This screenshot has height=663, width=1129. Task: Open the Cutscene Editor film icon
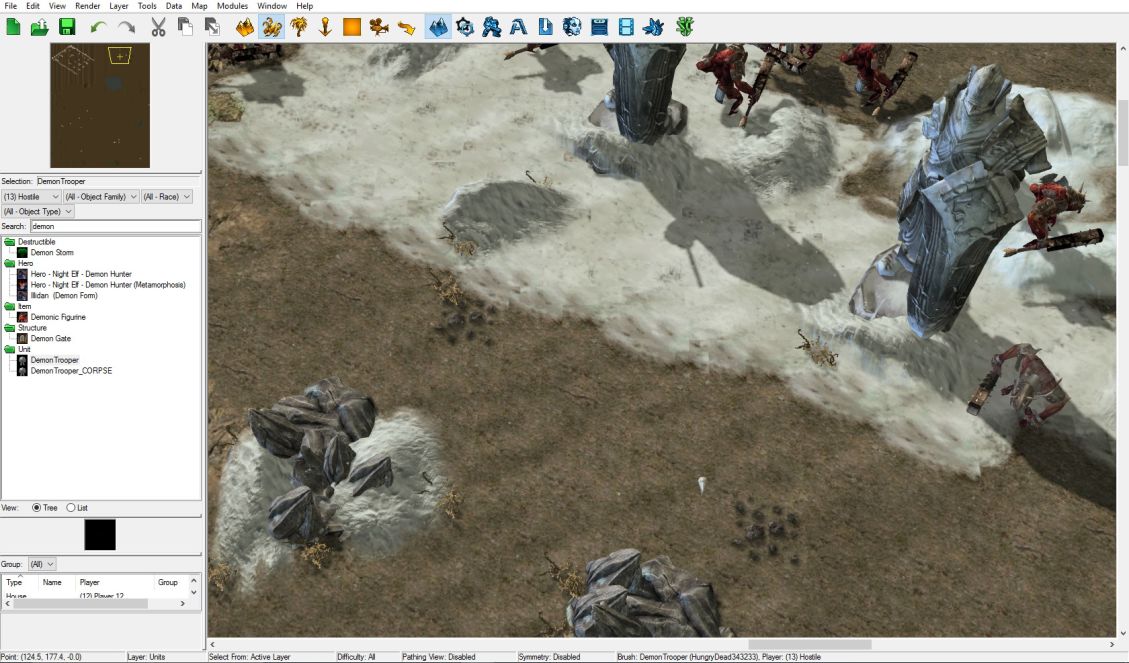click(x=626, y=27)
